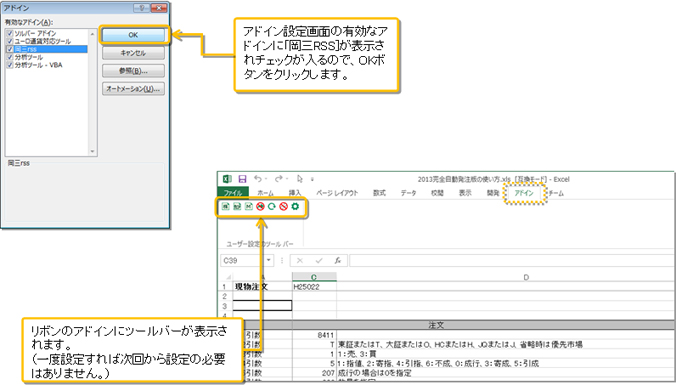Click the キャンセル button

[133, 53]
